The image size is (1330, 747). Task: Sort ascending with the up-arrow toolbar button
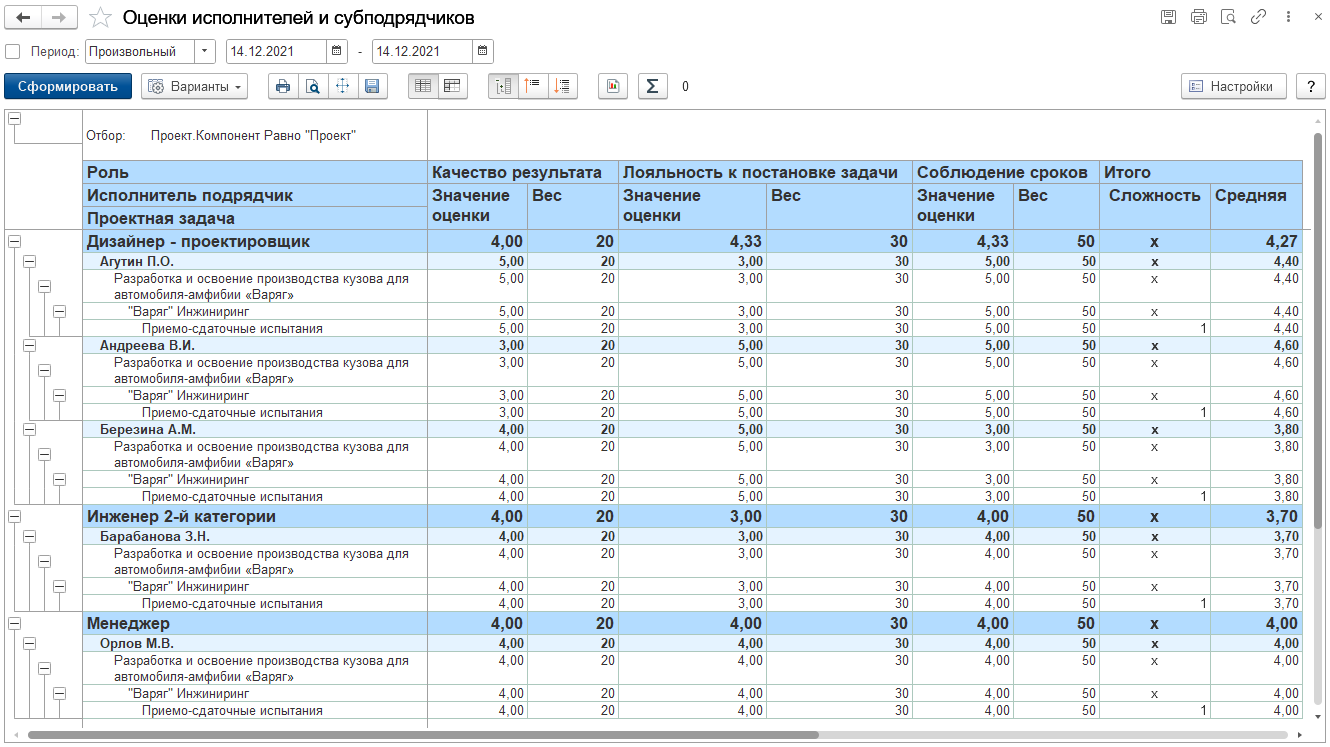[533, 86]
